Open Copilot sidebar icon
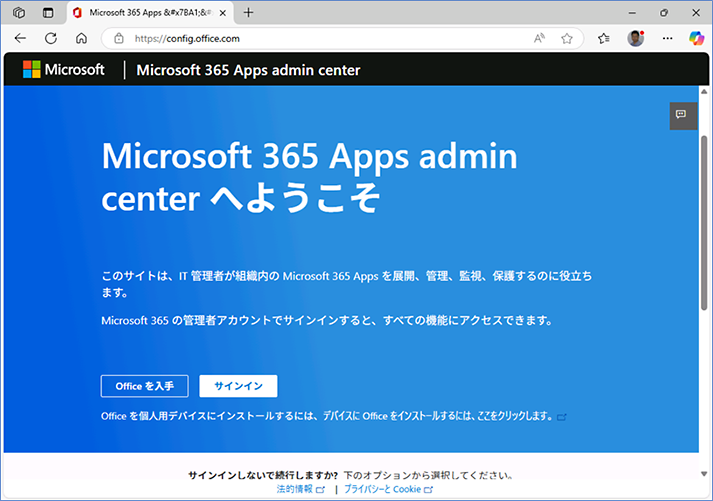The height and width of the screenshot is (501, 713). click(696, 38)
